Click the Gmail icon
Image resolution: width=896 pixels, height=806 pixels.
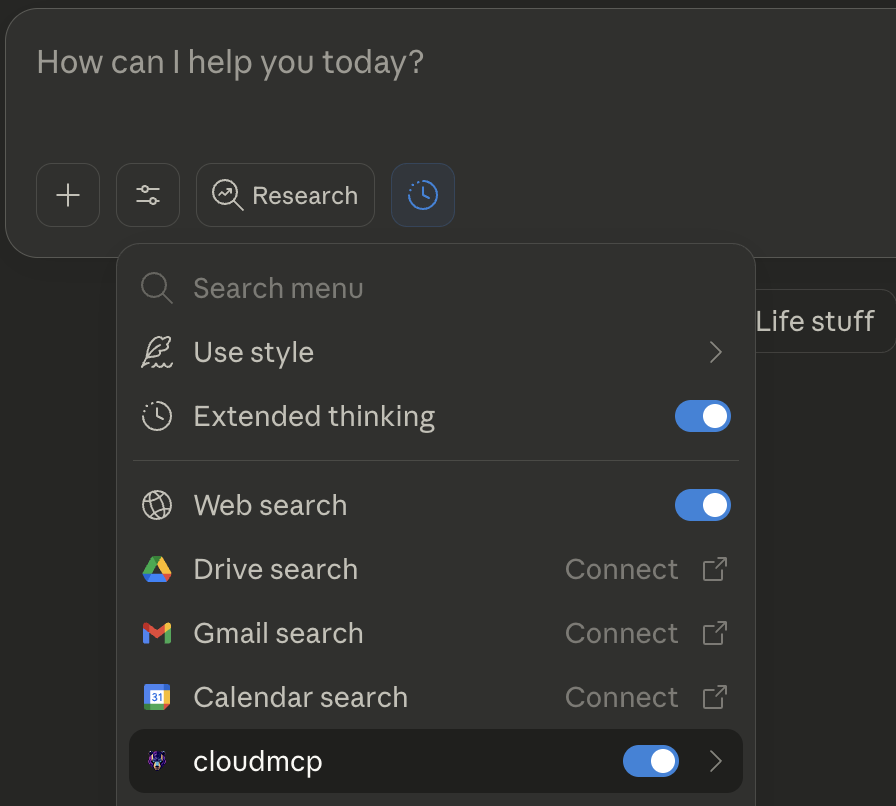tap(157, 633)
